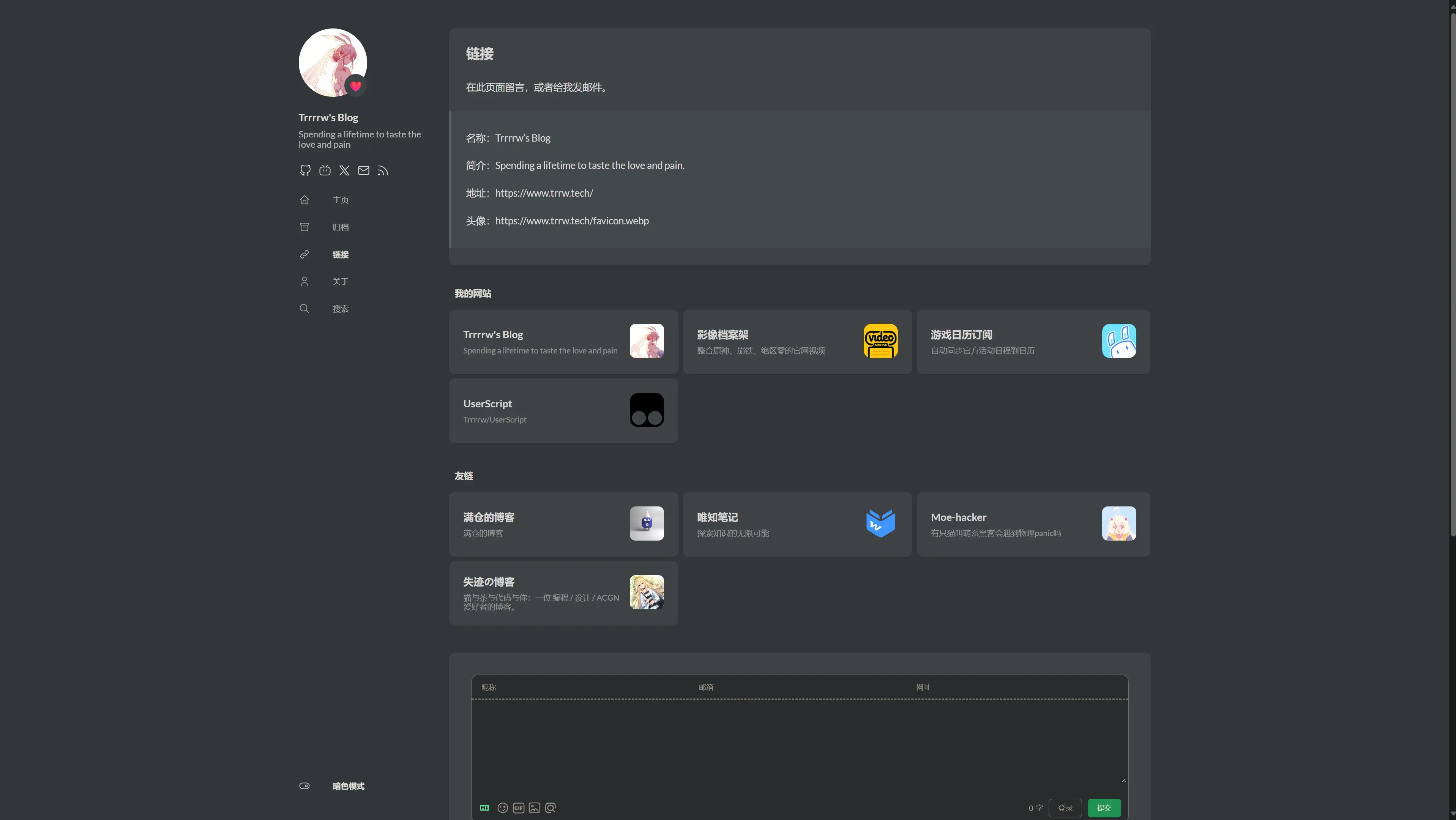Click the email envelope icon

pos(363,170)
